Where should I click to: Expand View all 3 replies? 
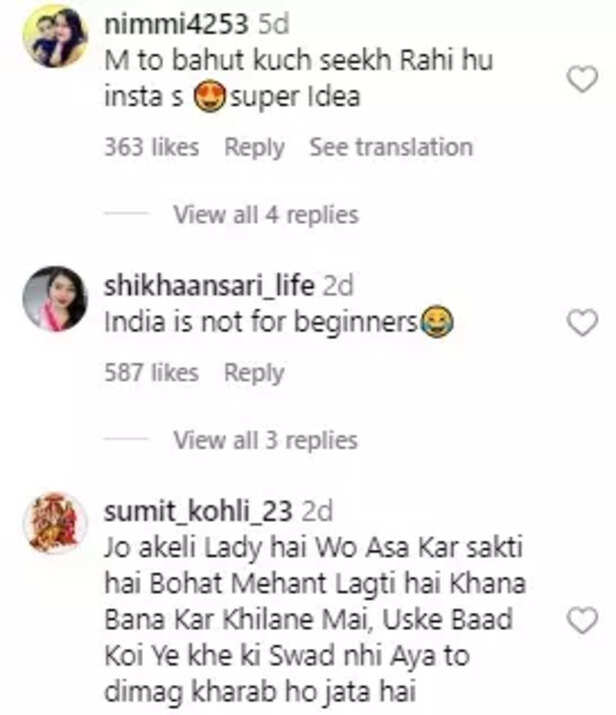(265, 439)
